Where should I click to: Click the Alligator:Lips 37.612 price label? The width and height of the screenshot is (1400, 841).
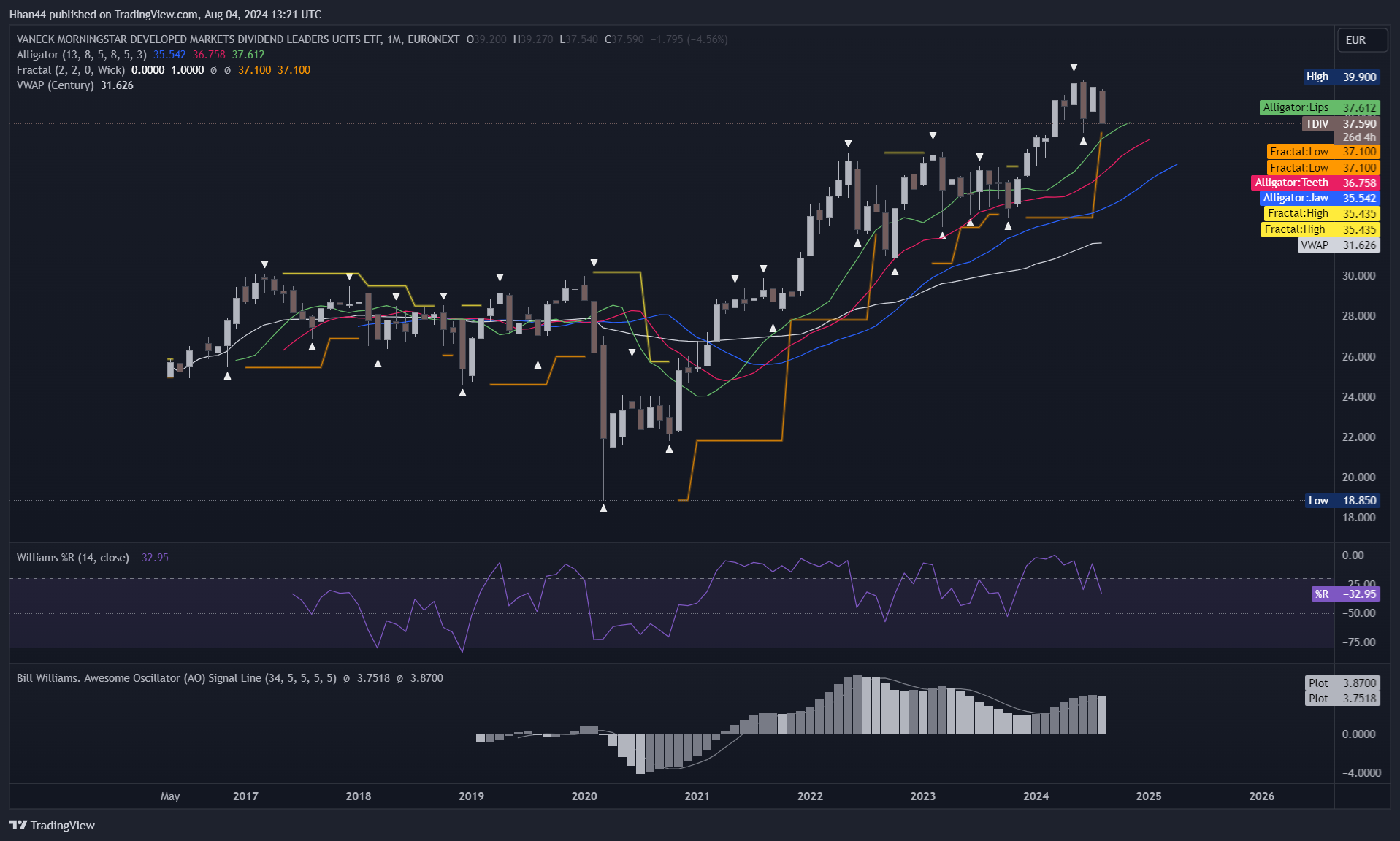[1320, 107]
